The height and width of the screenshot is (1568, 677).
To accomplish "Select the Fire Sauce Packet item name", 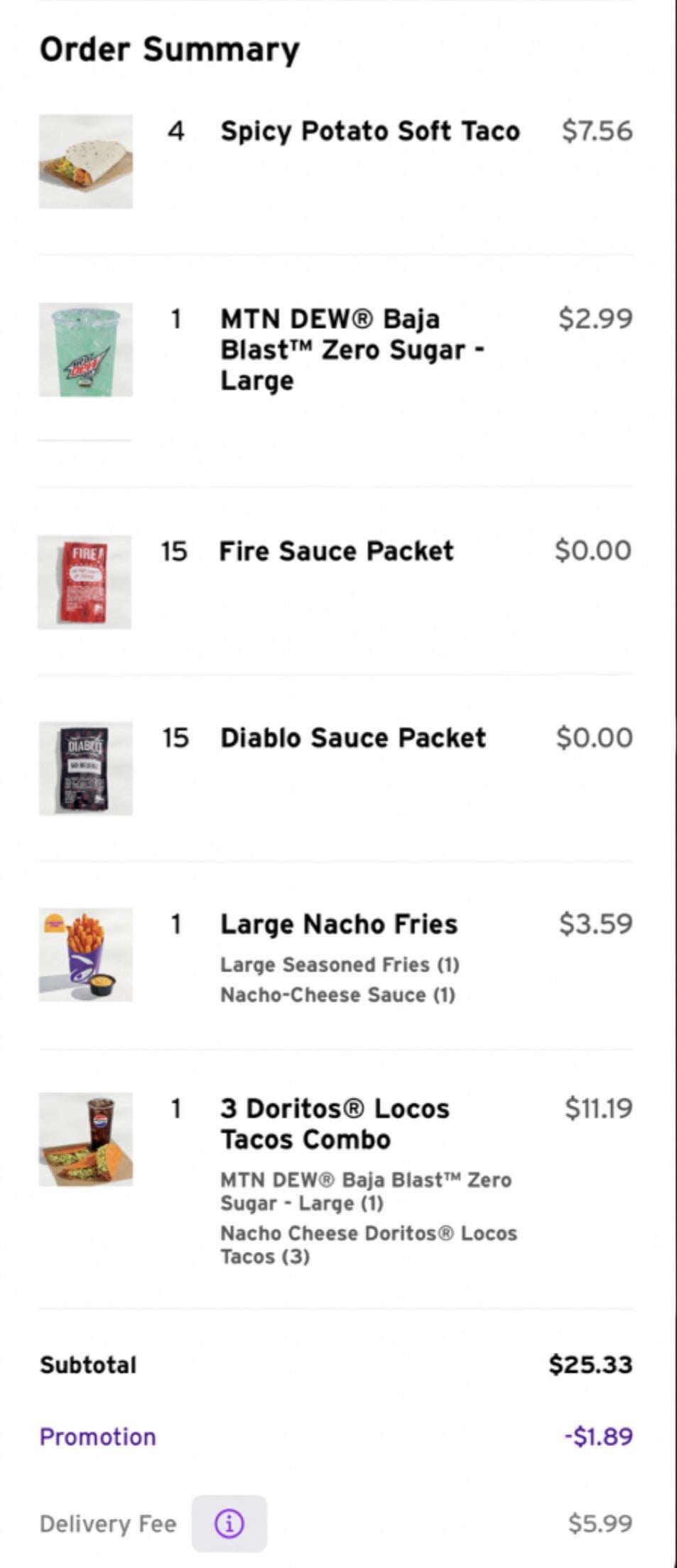I will point(336,551).
